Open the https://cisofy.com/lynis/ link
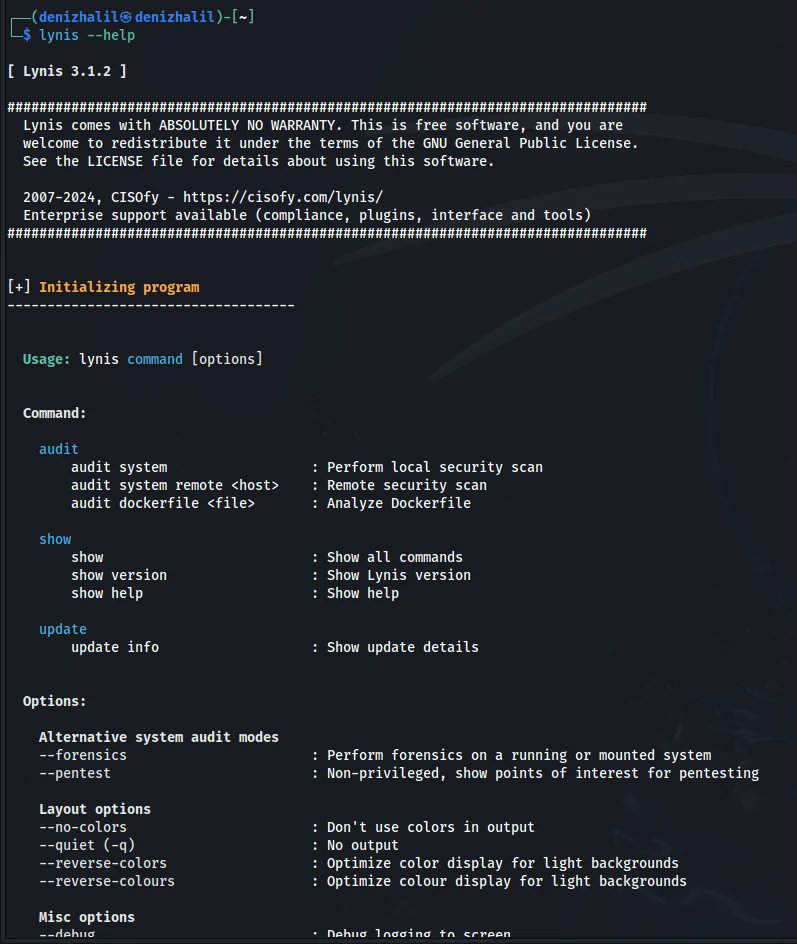The width and height of the screenshot is (797, 944). coord(282,197)
